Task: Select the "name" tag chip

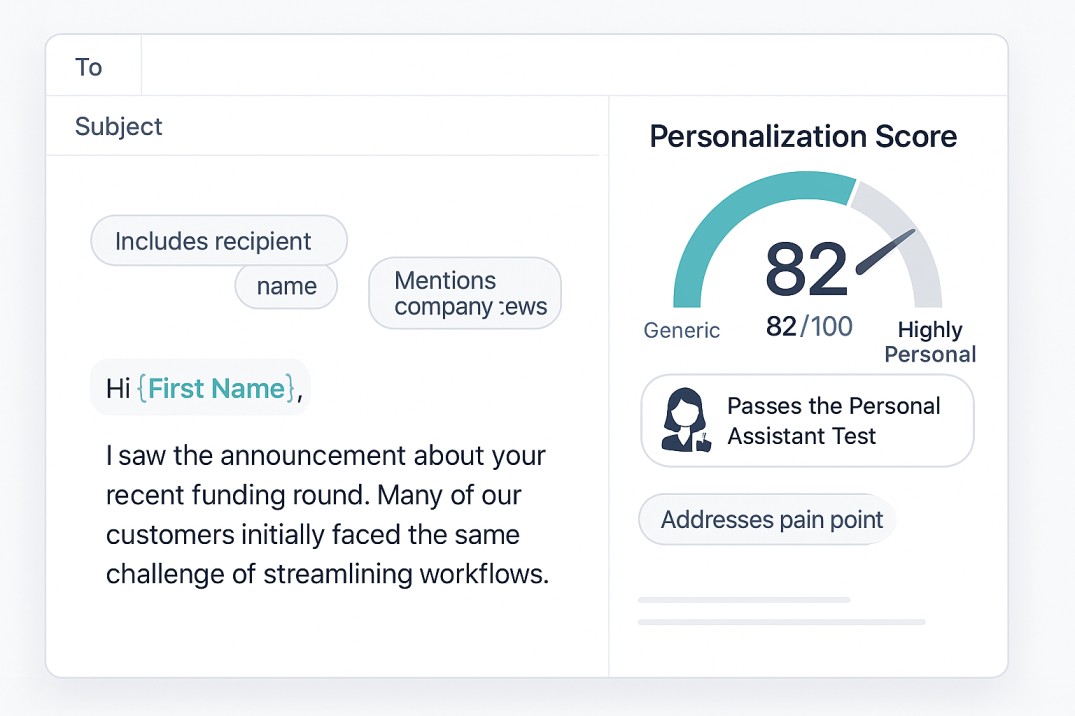Action: click(286, 286)
